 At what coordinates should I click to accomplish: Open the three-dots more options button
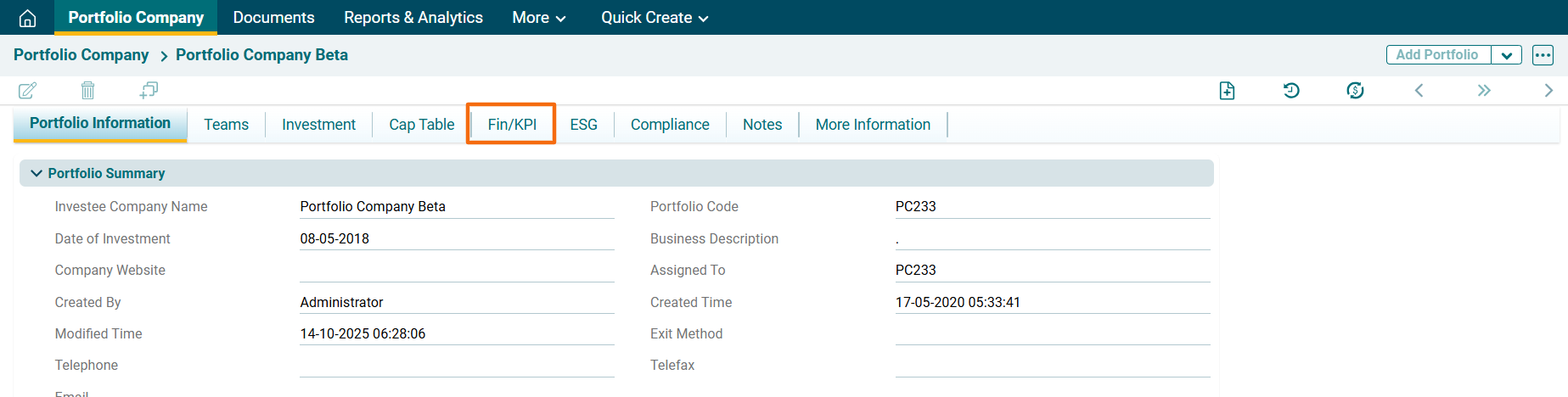click(x=1543, y=55)
